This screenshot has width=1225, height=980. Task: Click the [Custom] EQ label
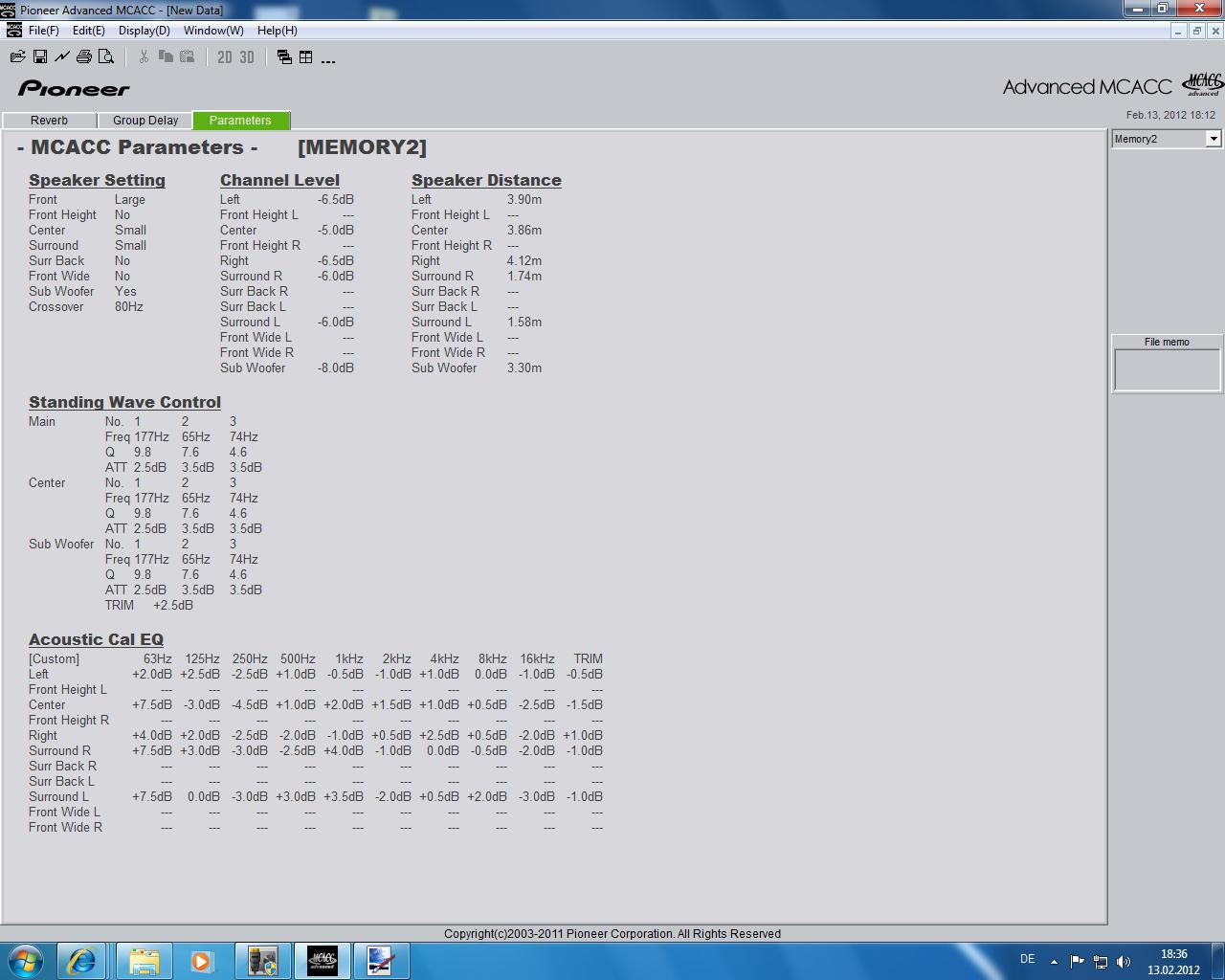[55, 658]
